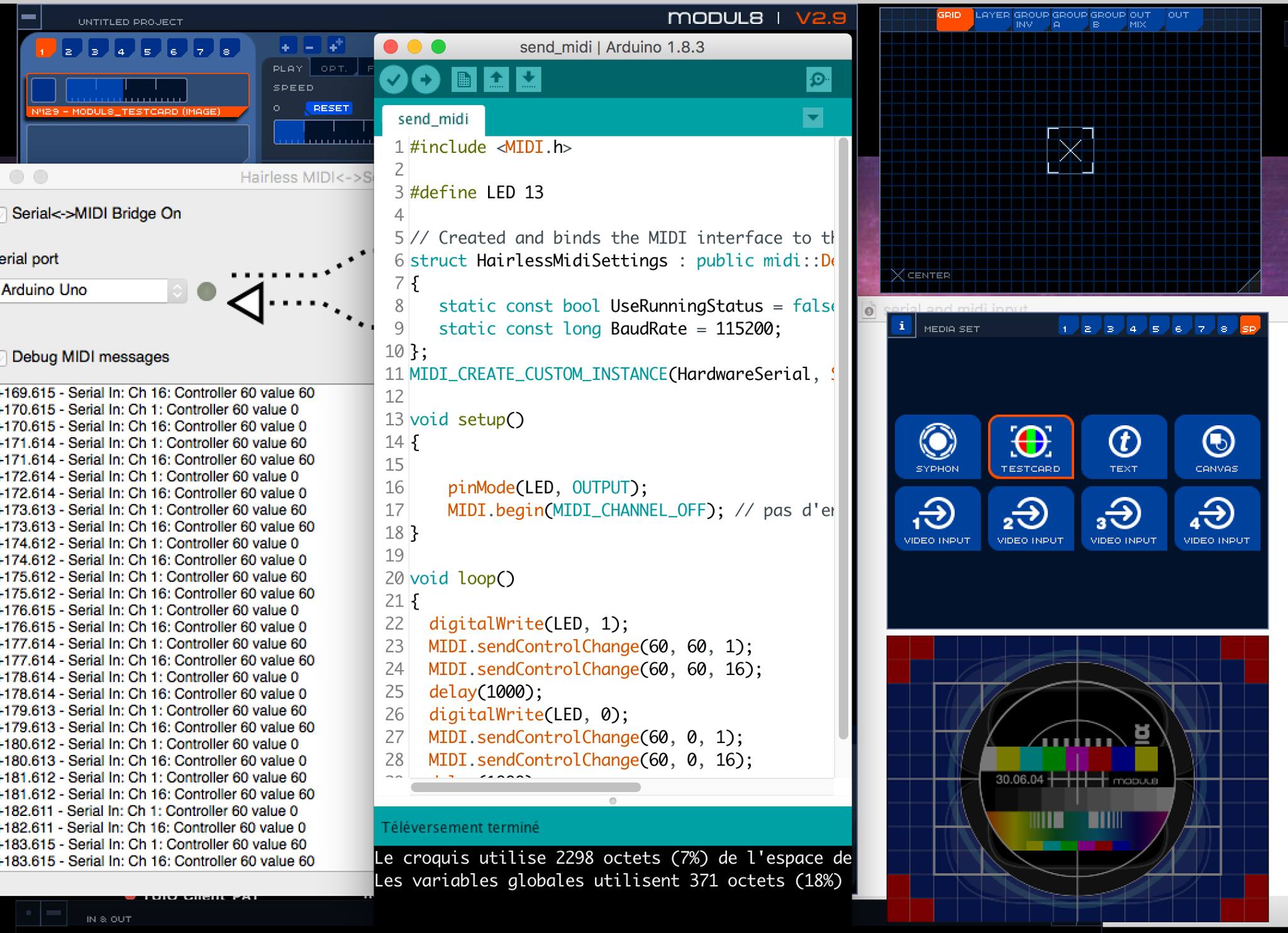Select layer set 5 in Modul8
Viewport: 1288px width, 933px height.
[150, 49]
